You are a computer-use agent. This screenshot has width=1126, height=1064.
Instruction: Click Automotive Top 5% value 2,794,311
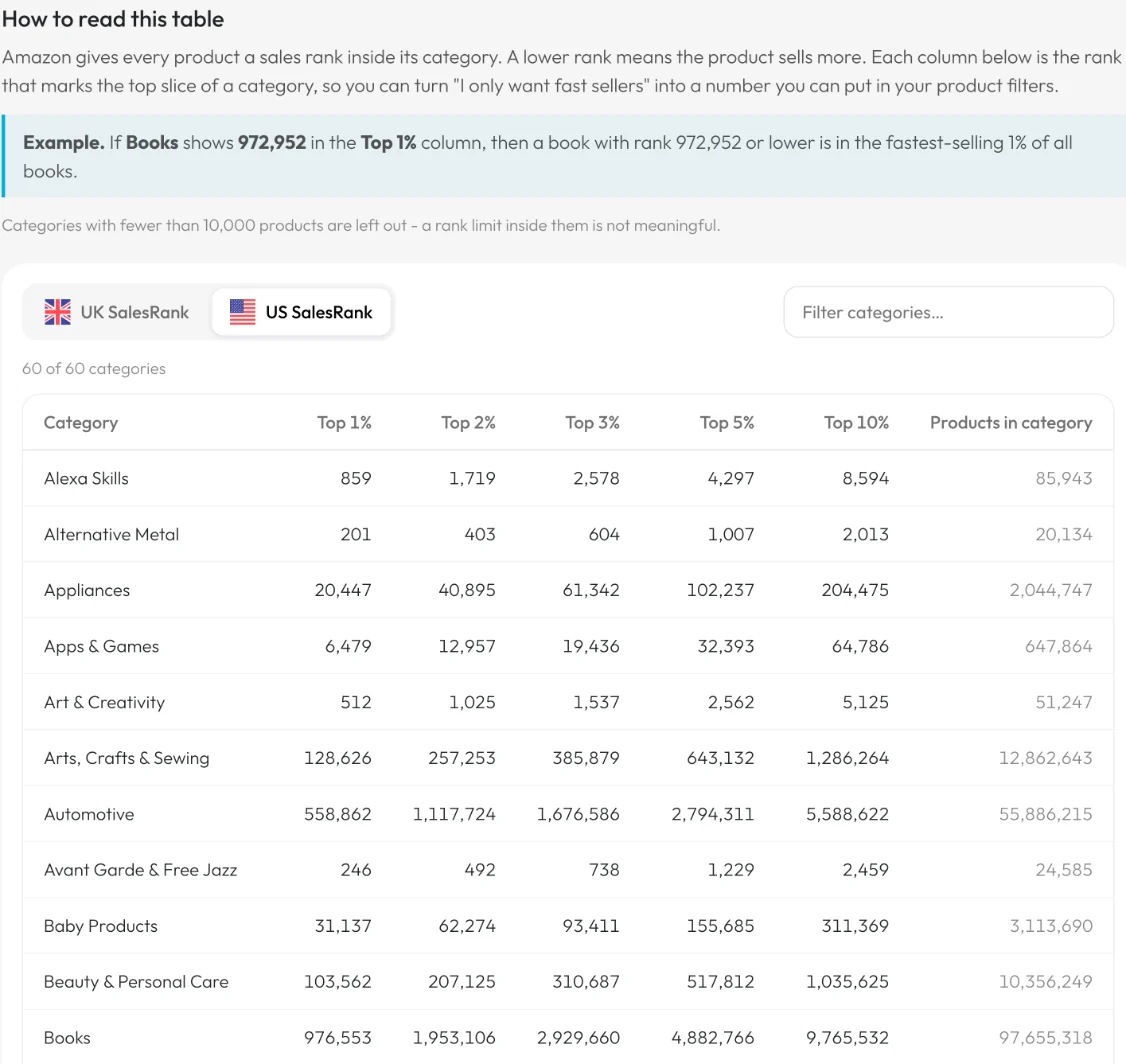713,814
